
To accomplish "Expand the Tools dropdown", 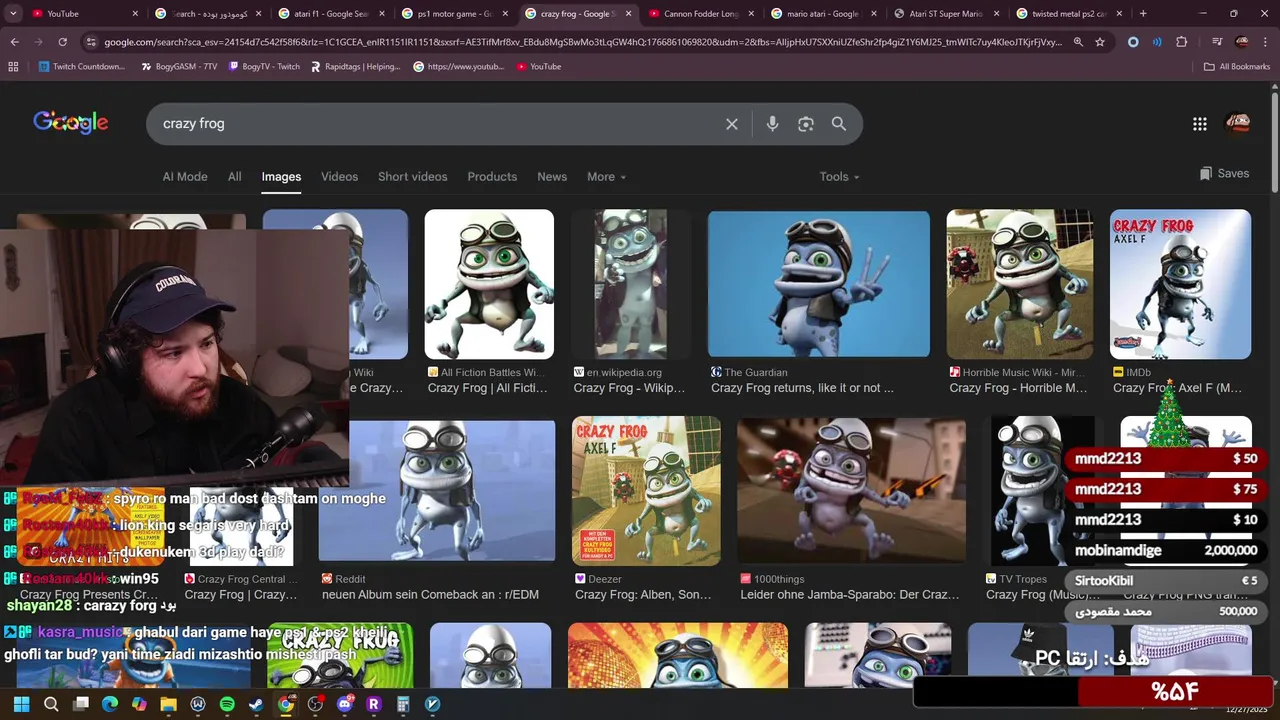I will click(x=839, y=177).
